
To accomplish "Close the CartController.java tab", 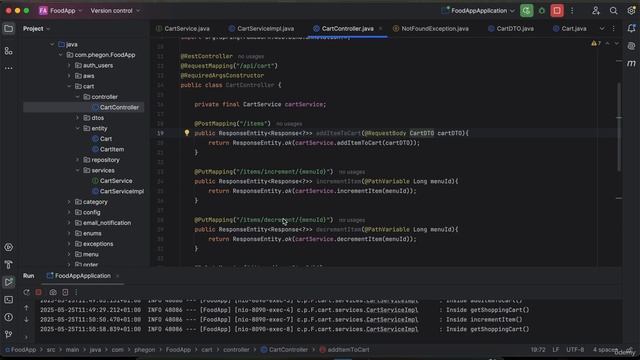I will (380, 29).
